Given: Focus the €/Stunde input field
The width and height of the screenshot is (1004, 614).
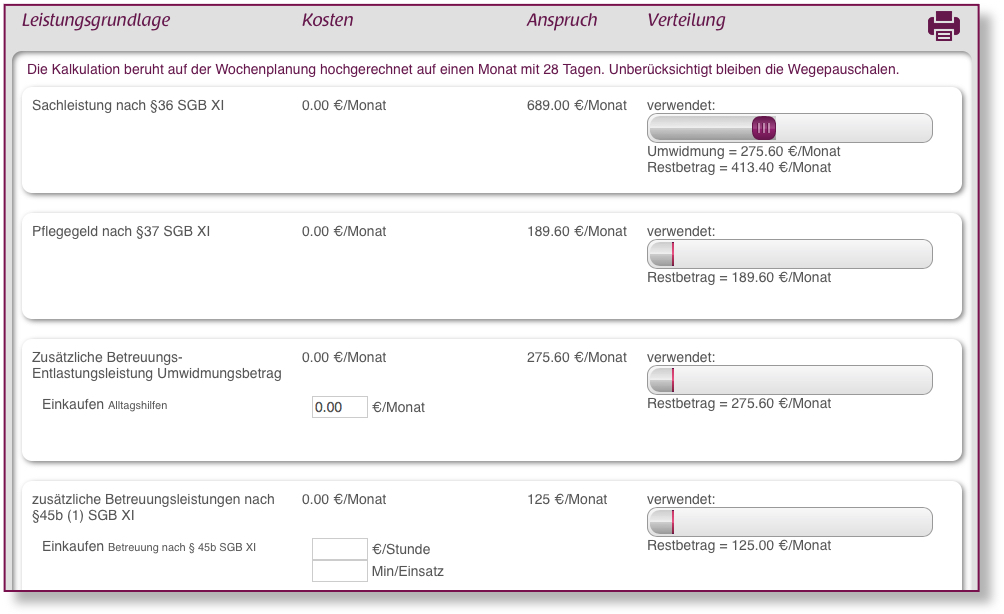Looking at the screenshot, I should 339,549.
